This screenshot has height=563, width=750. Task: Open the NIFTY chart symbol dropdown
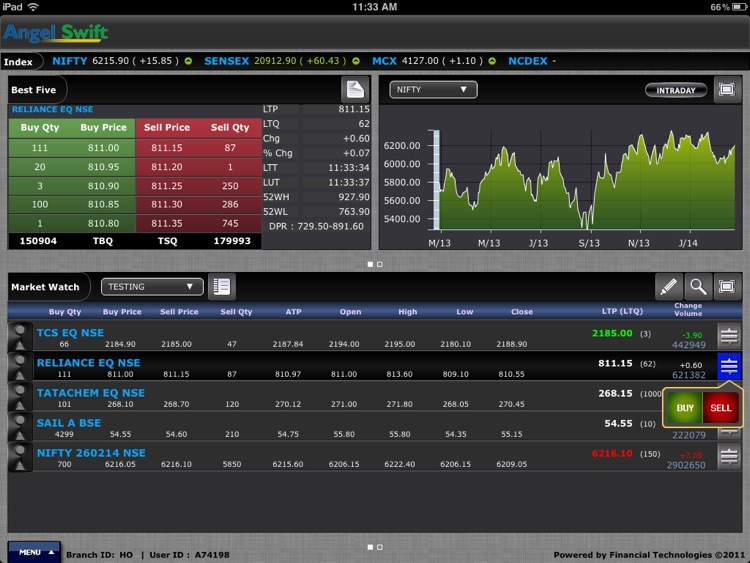coord(433,89)
